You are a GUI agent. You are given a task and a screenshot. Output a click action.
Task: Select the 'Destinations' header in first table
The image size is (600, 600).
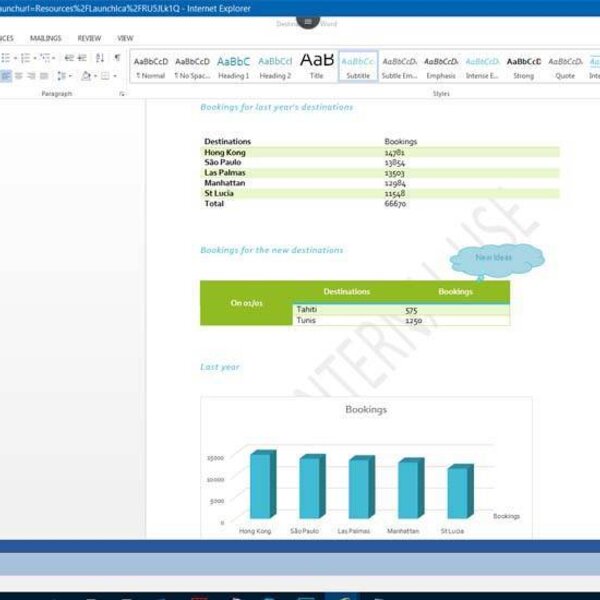[x=227, y=141]
